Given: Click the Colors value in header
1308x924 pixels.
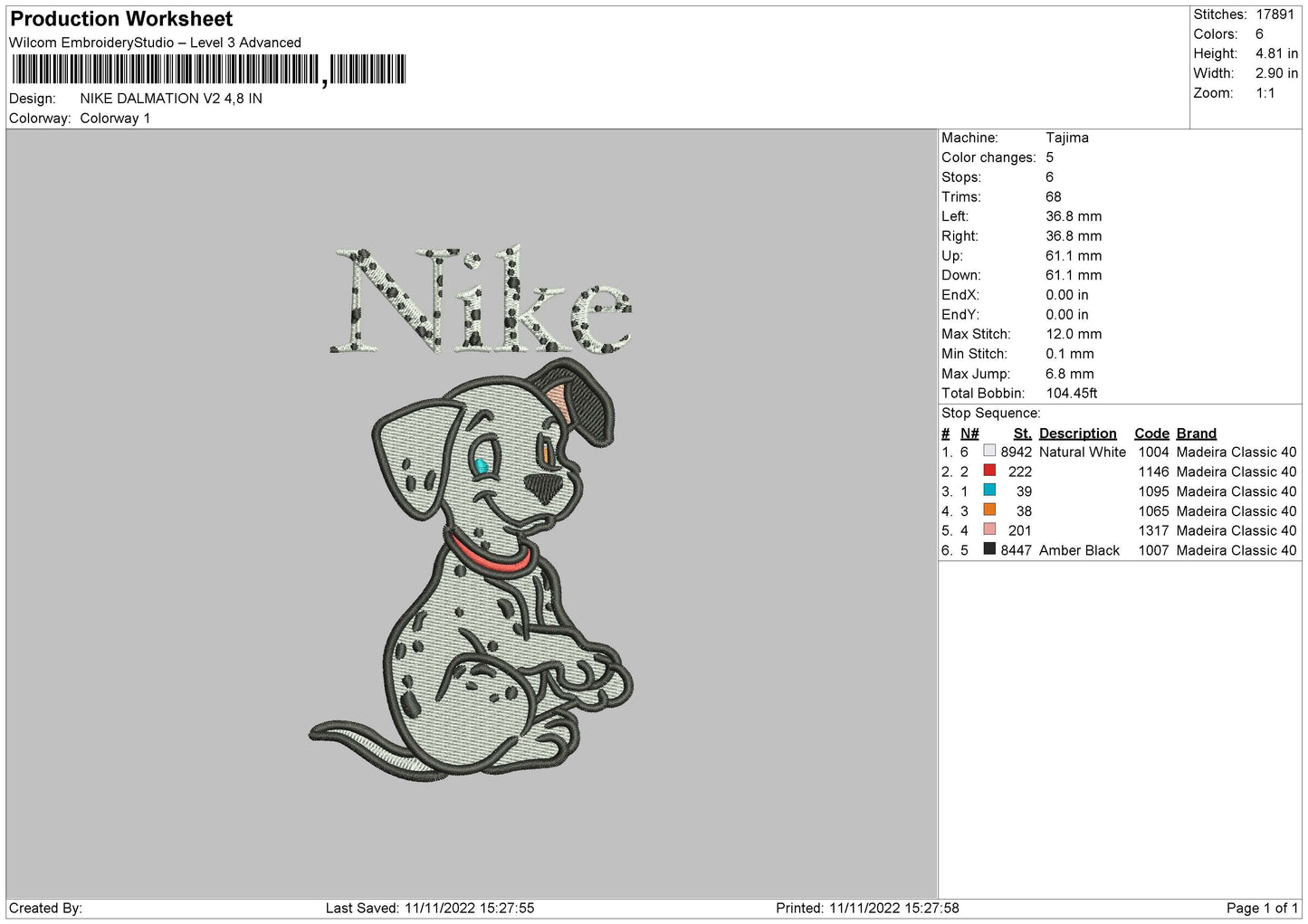Looking at the screenshot, I should pyautogui.click(x=1259, y=34).
